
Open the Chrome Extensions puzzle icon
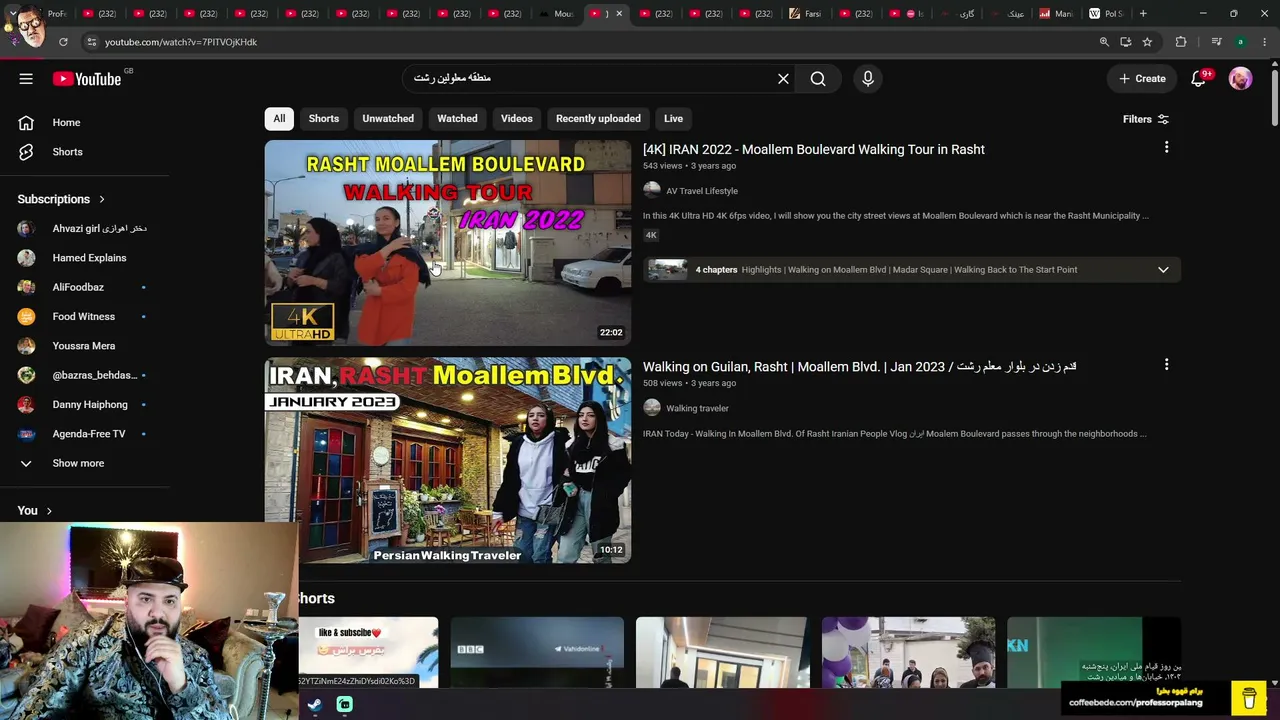point(1181,42)
